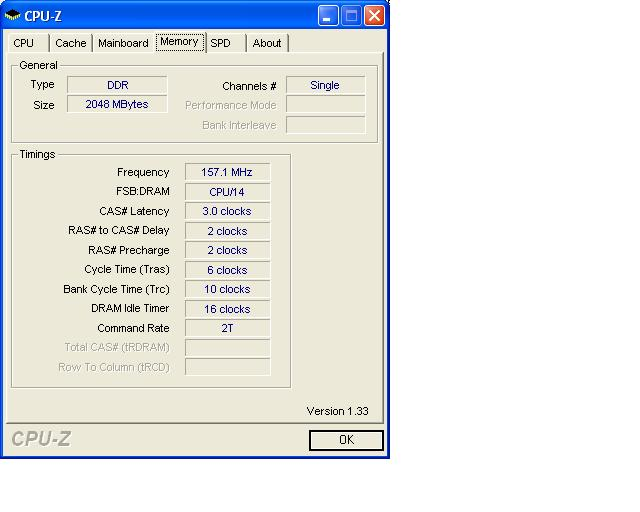
Task: Click the Frequency value 157.1 MHz
Action: [227, 172]
